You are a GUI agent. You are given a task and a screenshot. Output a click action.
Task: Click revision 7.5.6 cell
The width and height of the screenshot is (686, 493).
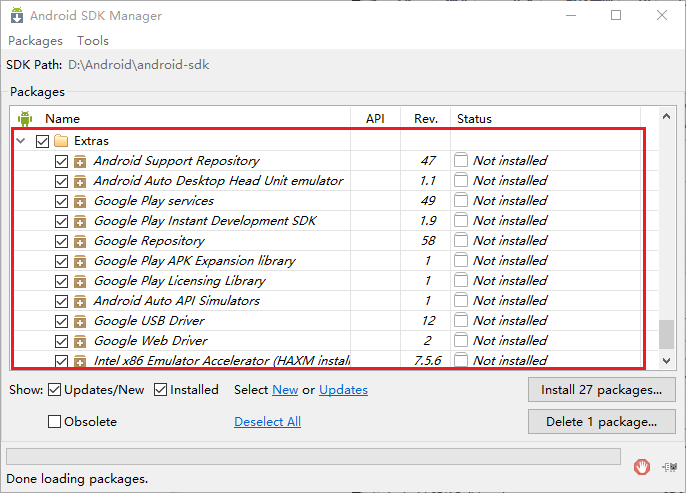click(x=427, y=360)
